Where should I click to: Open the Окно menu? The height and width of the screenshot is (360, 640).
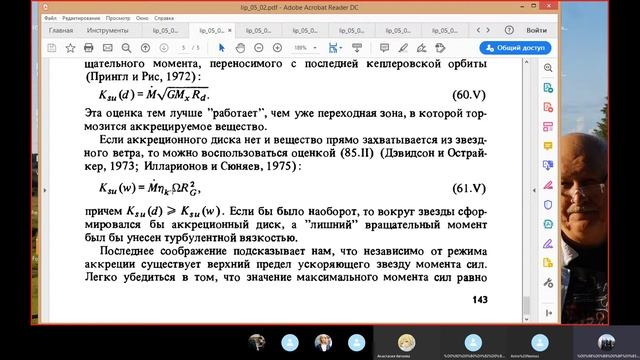click(x=142, y=18)
